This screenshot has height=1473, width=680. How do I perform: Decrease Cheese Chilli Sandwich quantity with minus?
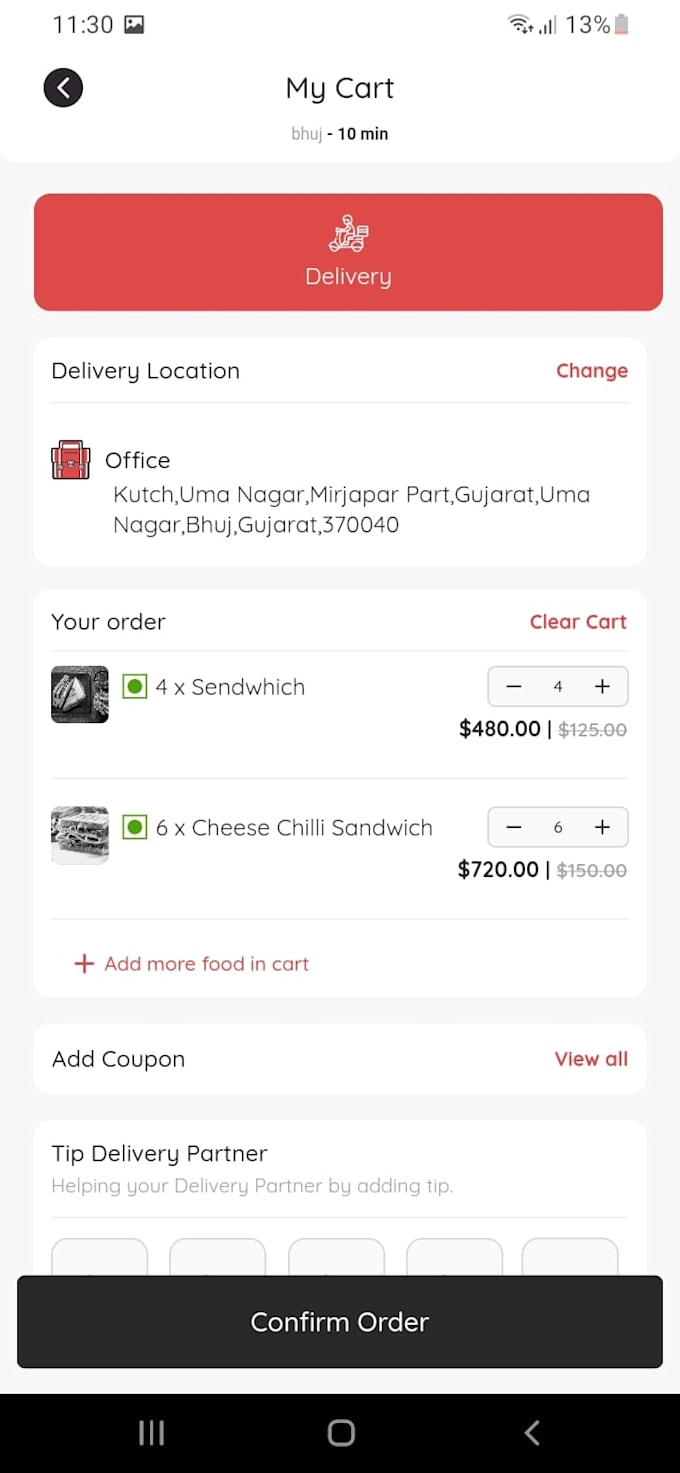coord(513,827)
